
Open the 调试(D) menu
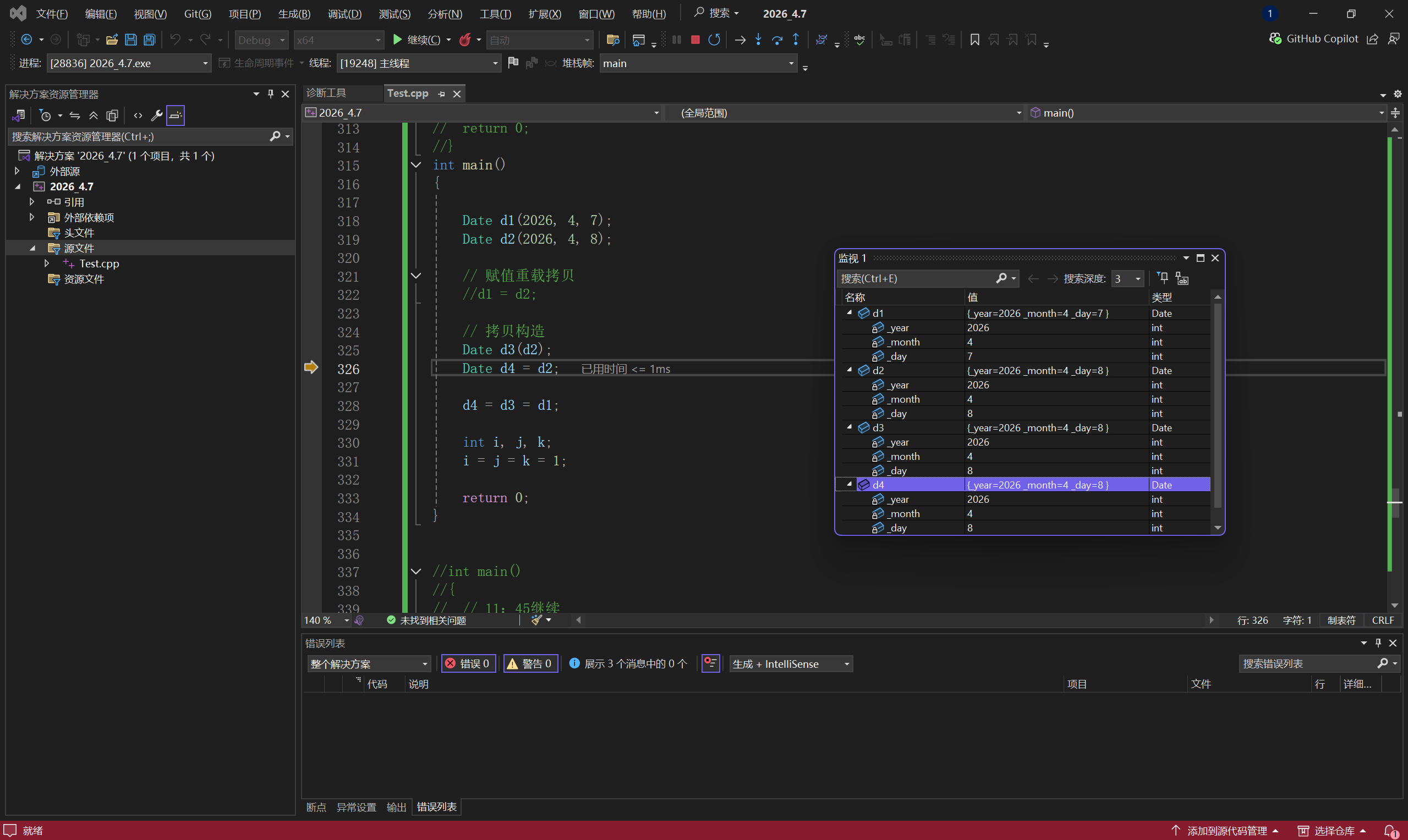(344, 14)
